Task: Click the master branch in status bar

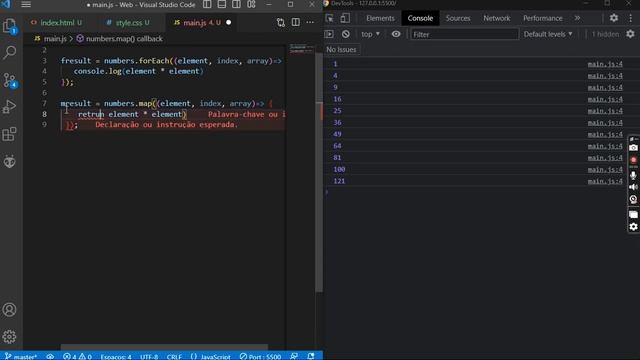Action: coord(21,356)
